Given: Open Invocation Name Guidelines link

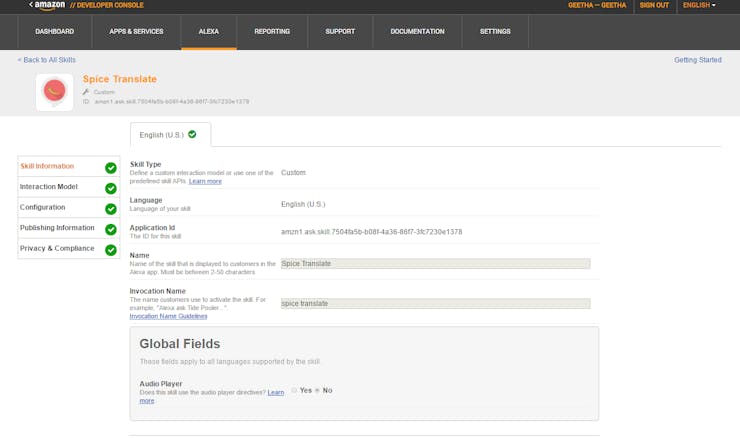Looking at the screenshot, I should tap(168, 316).
